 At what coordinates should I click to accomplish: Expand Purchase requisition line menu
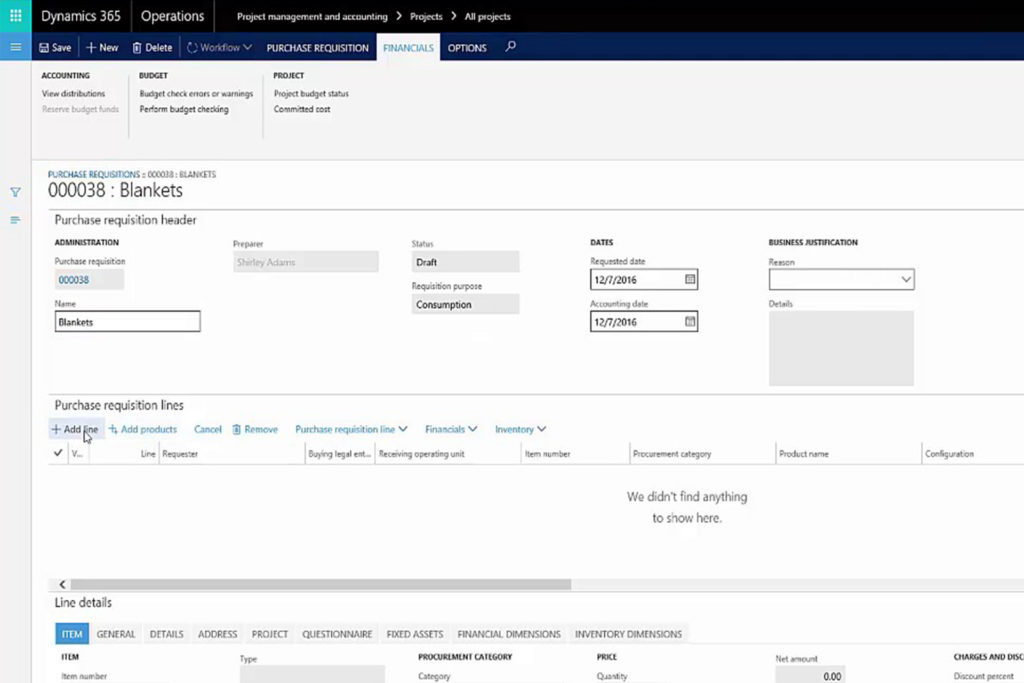351,429
